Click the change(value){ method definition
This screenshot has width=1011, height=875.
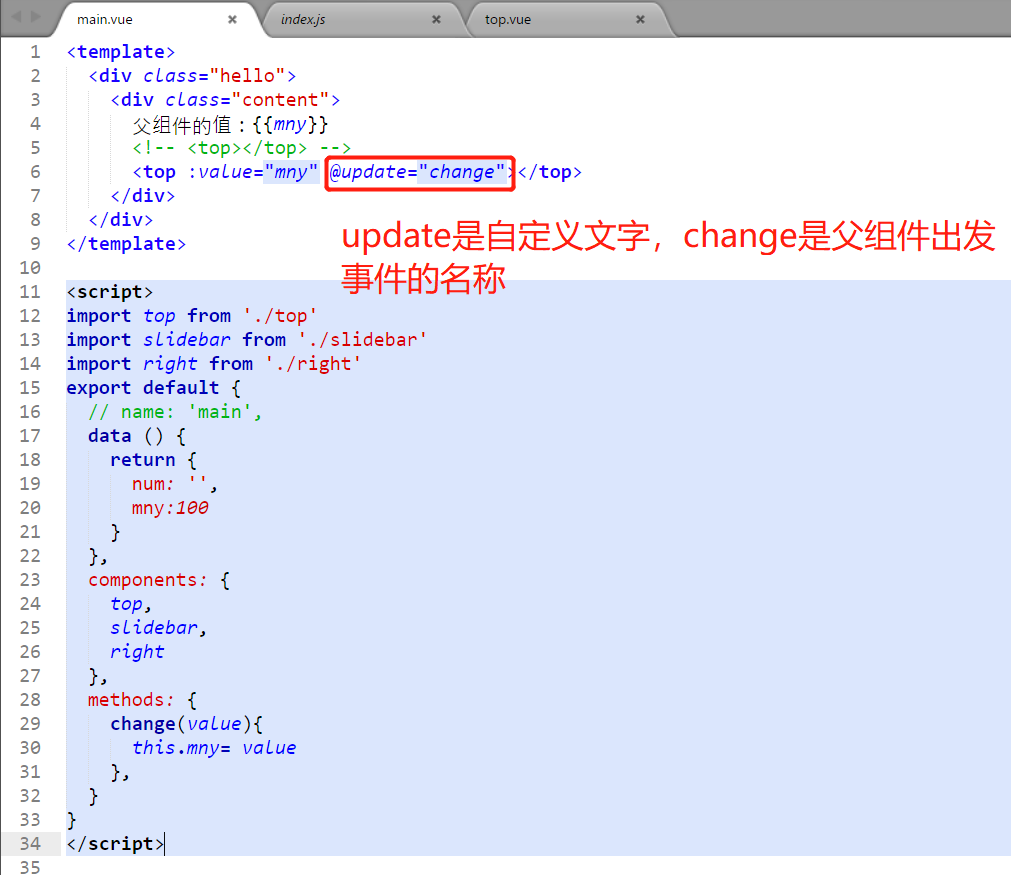[186, 723]
